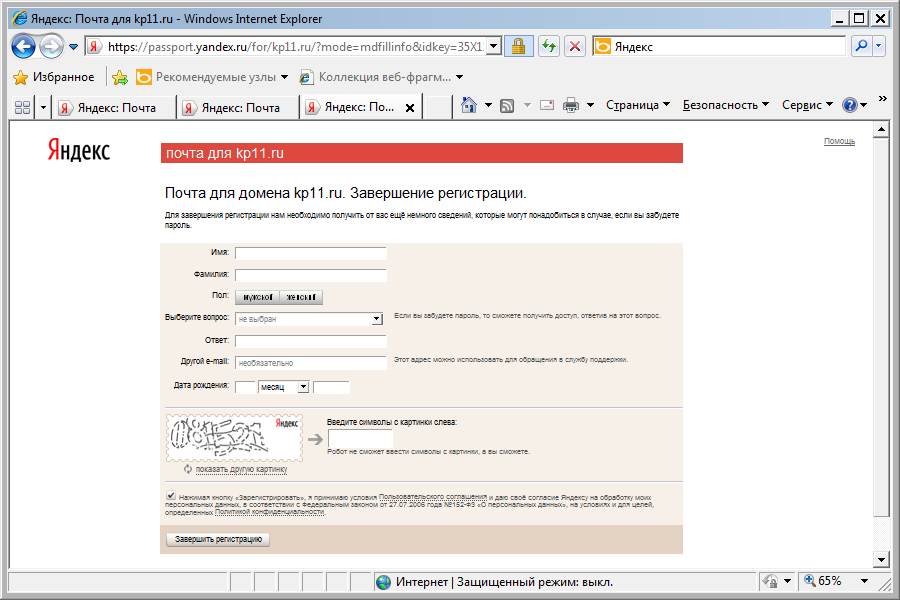
Task: Click the captcha image
Action: pyautogui.click(x=234, y=438)
